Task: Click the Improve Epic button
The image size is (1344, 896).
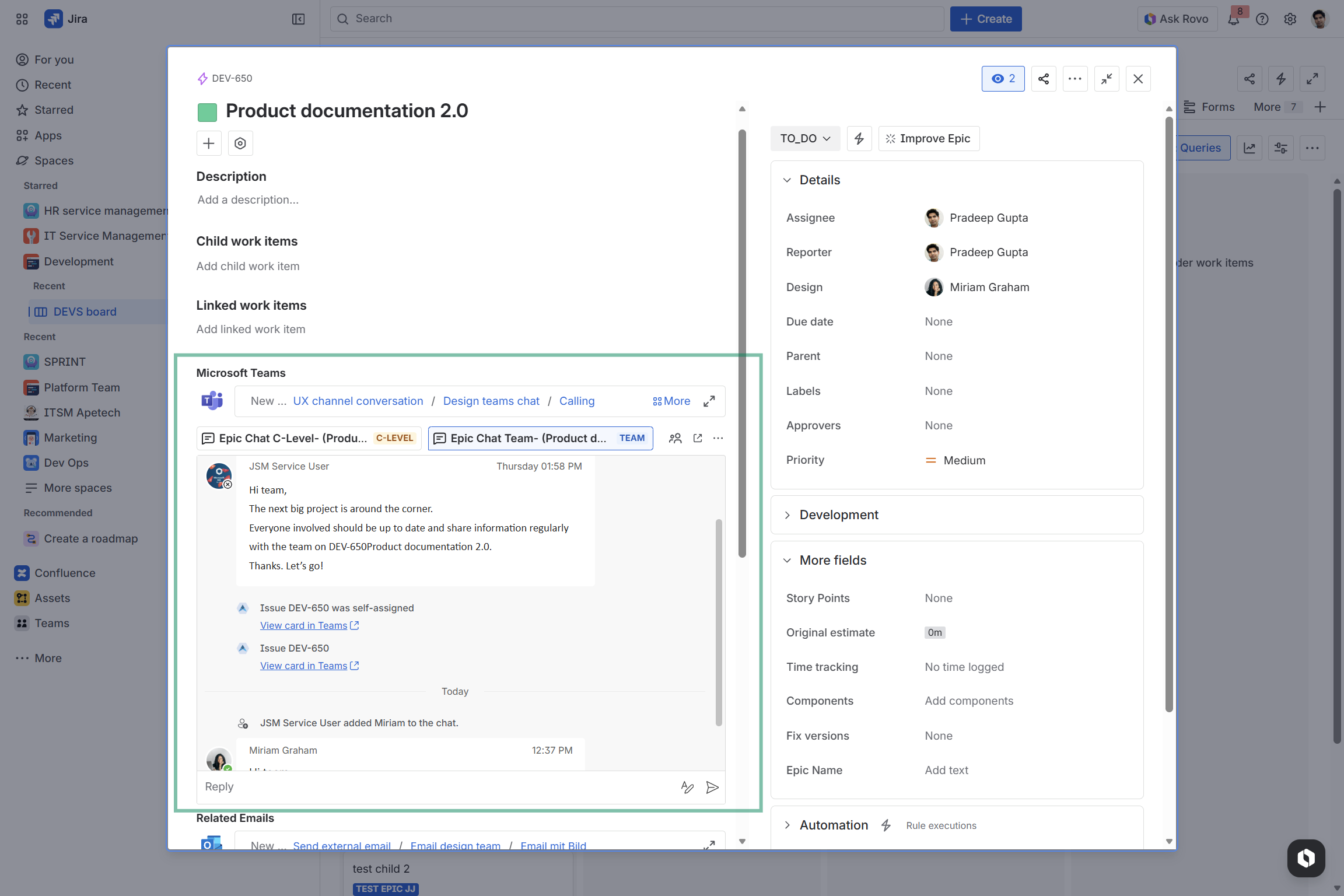Action: [929, 139]
